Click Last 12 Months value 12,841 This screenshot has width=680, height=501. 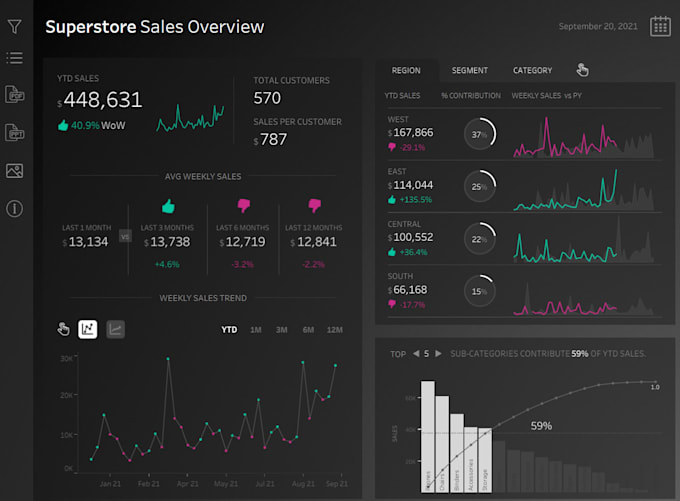pos(317,242)
